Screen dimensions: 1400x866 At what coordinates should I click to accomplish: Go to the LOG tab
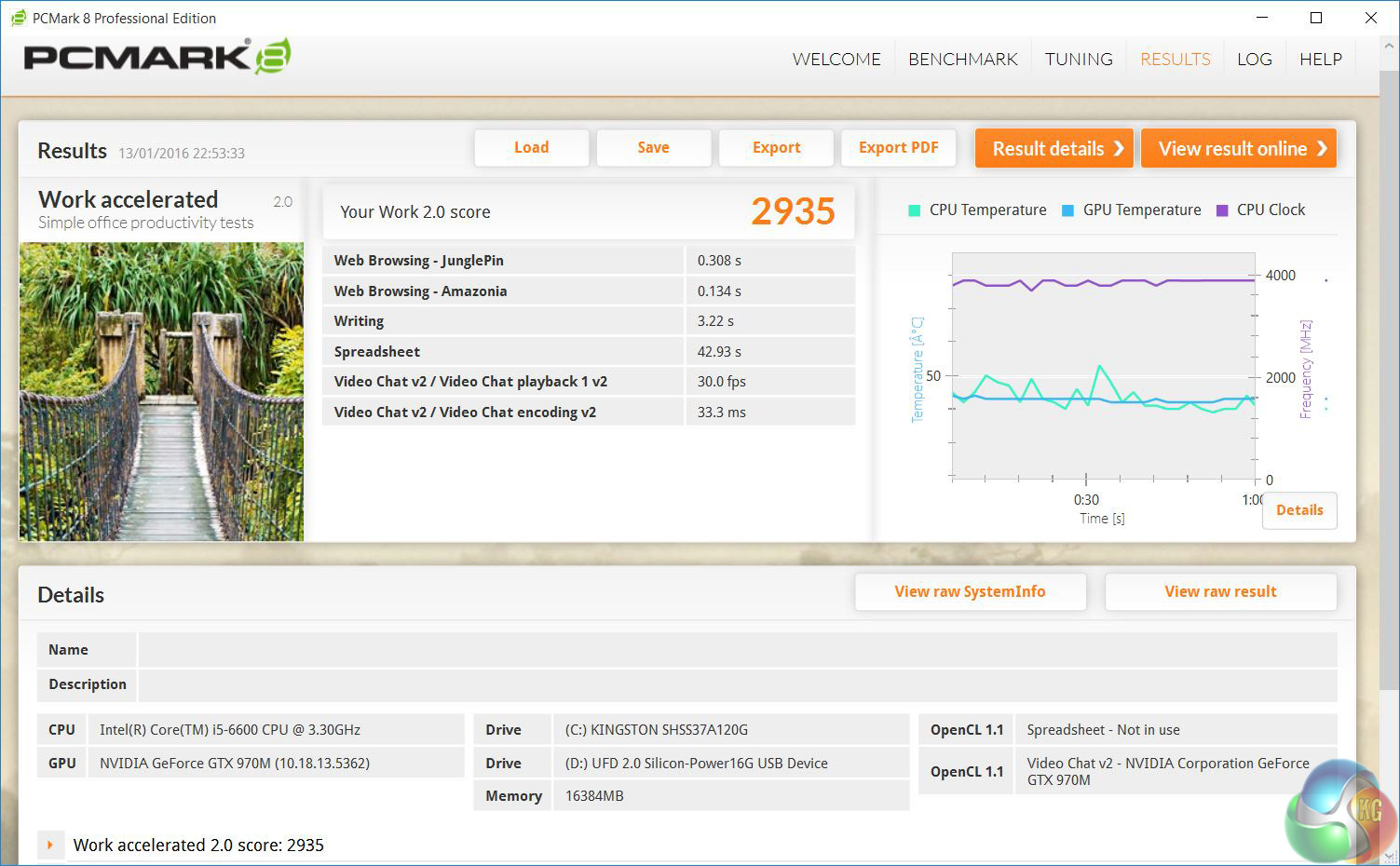(1254, 59)
